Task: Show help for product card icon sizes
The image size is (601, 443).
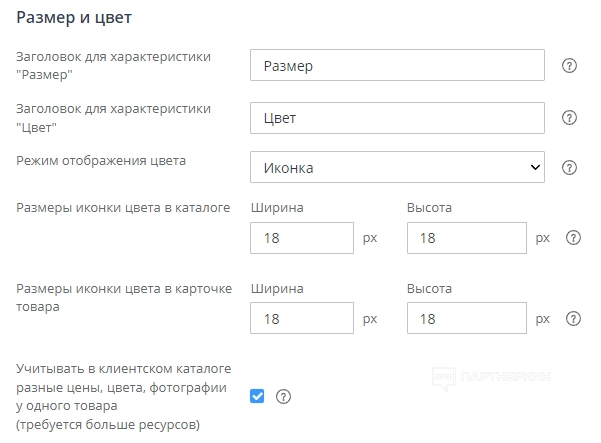Action: 573,319
